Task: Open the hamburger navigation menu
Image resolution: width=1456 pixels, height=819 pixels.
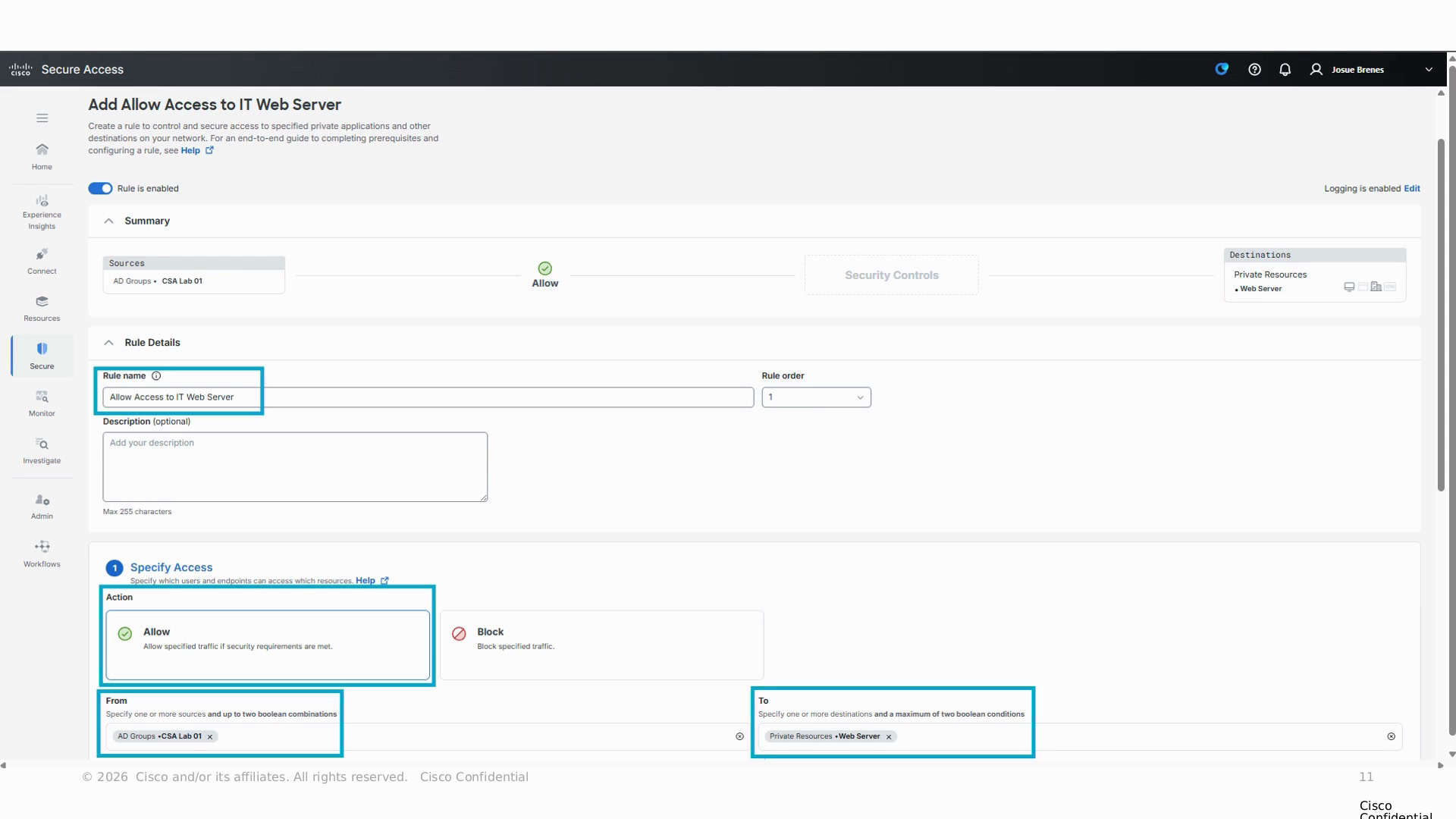Action: coord(42,118)
